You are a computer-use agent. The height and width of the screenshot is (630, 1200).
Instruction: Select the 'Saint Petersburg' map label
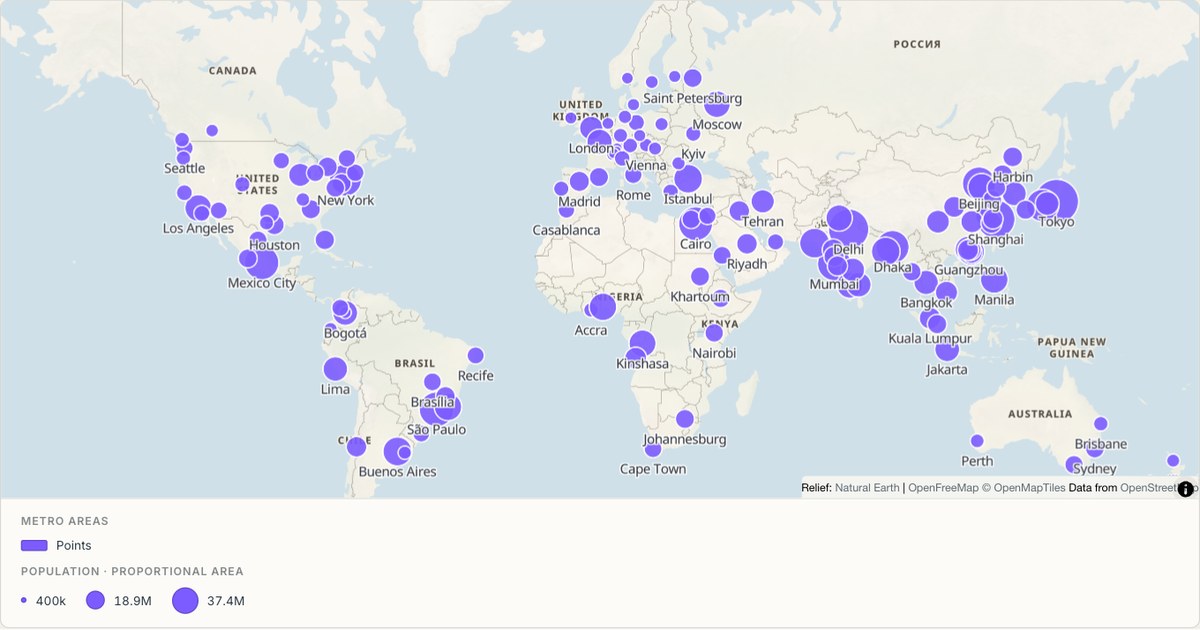pos(693,98)
